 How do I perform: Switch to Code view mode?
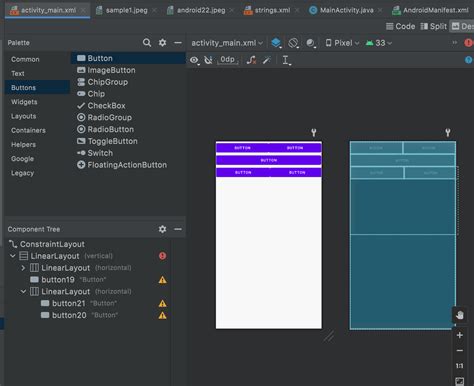click(400, 26)
